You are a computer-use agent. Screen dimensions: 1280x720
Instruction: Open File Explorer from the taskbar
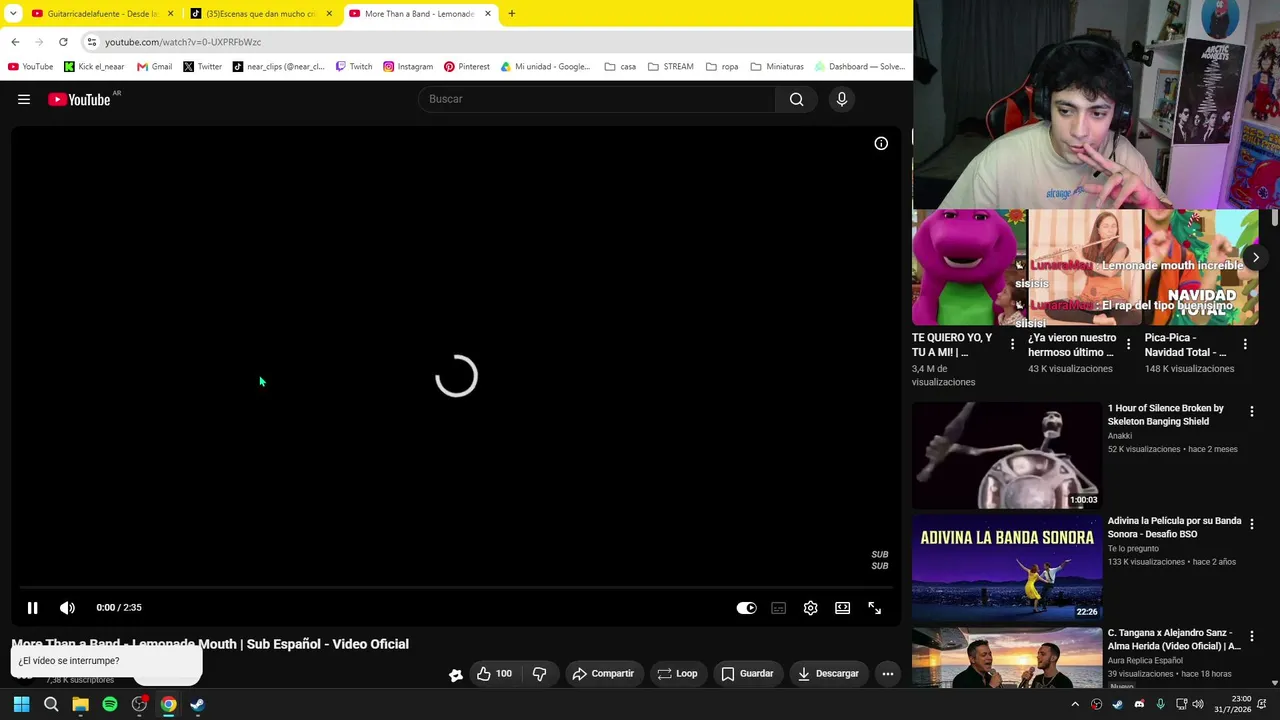[x=80, y=704]
